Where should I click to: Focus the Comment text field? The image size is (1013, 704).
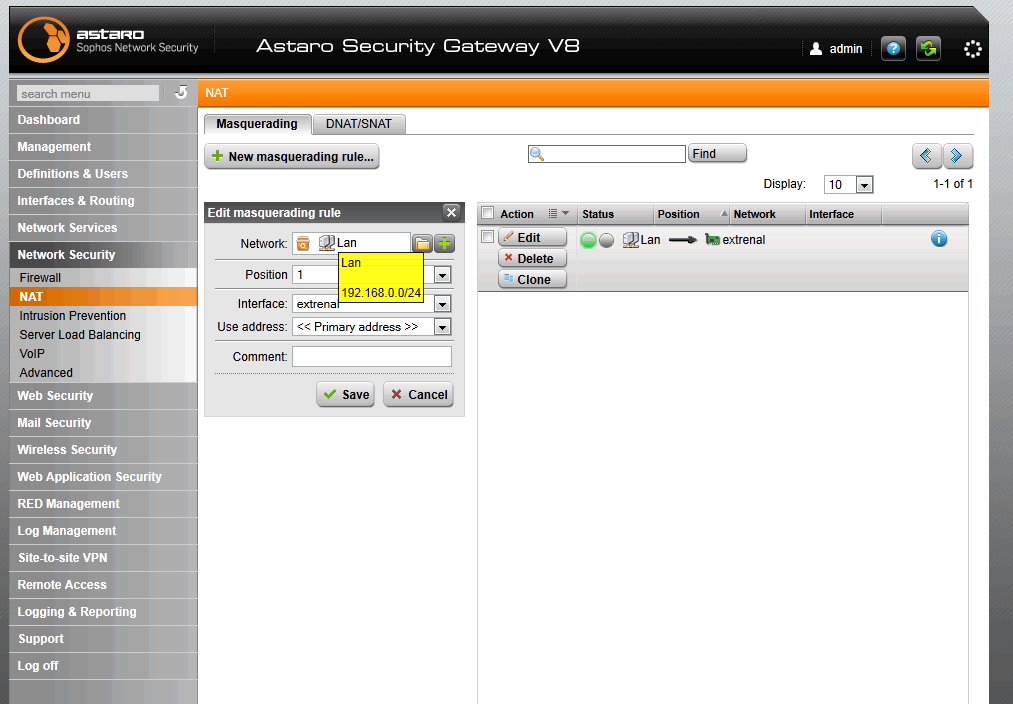pos(371,357)
